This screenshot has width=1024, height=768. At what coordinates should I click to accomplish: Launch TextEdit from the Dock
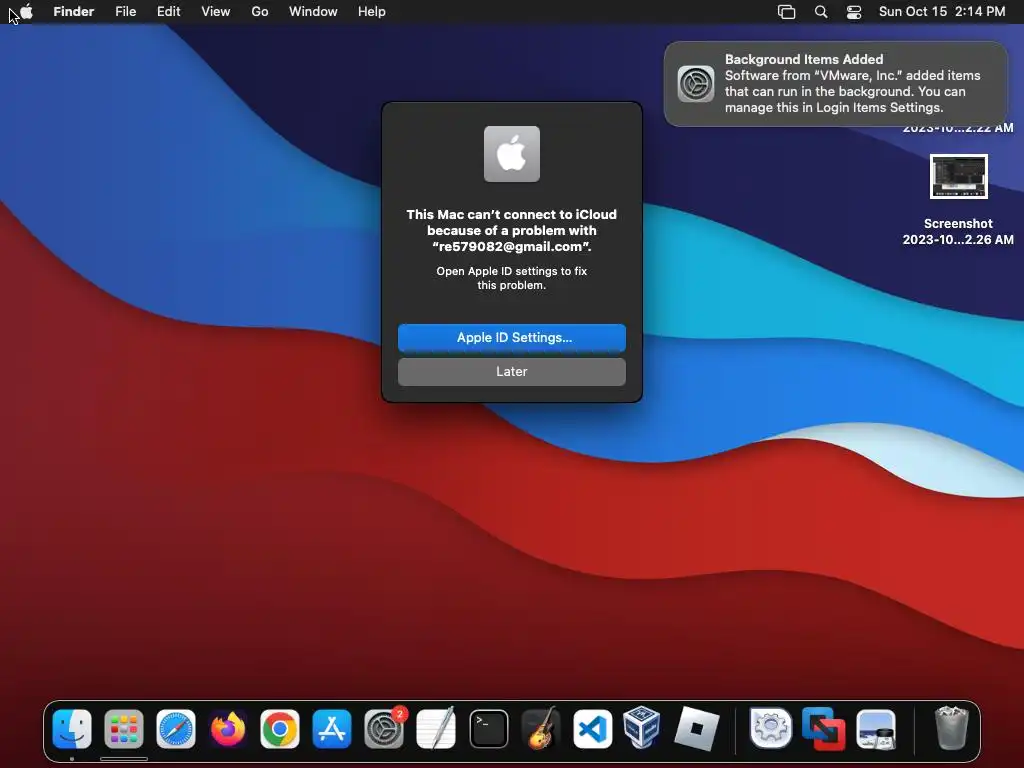click(436, 729)
